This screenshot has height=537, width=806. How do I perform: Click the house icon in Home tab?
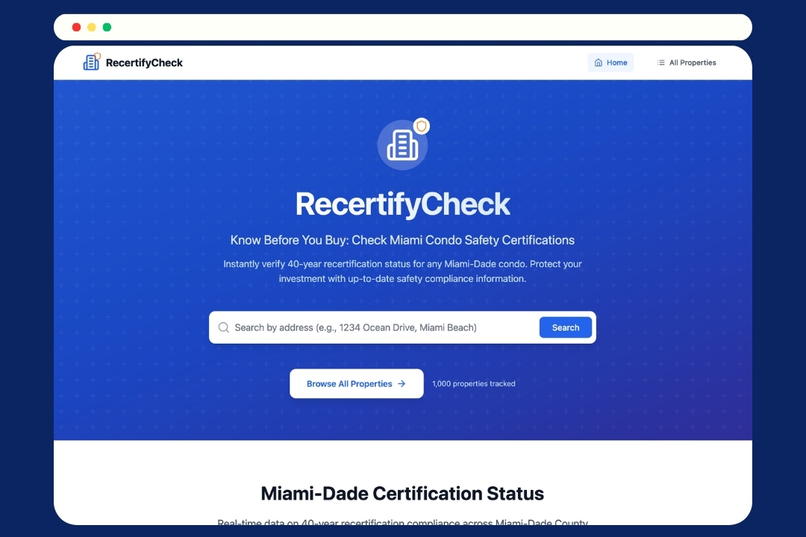(598, 63)
